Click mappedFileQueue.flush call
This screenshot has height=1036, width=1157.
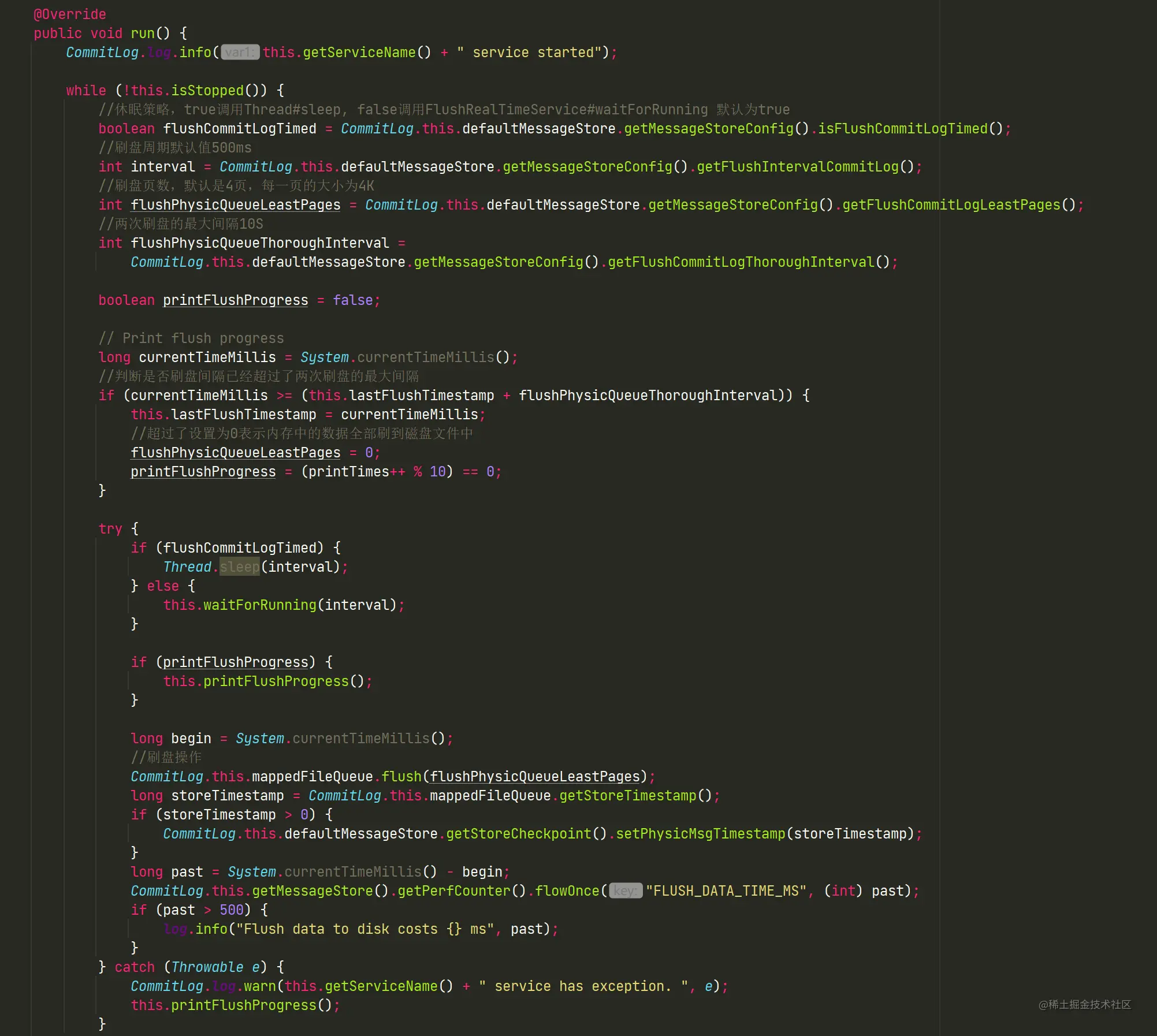pyautogui.click(x=337, y=776)
